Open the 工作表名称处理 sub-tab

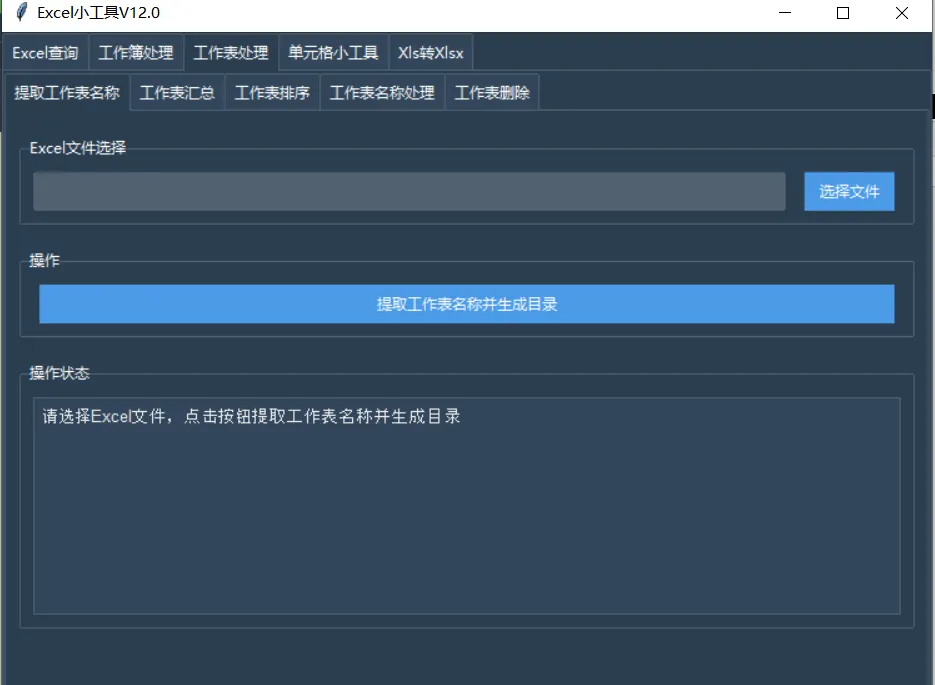382,93
